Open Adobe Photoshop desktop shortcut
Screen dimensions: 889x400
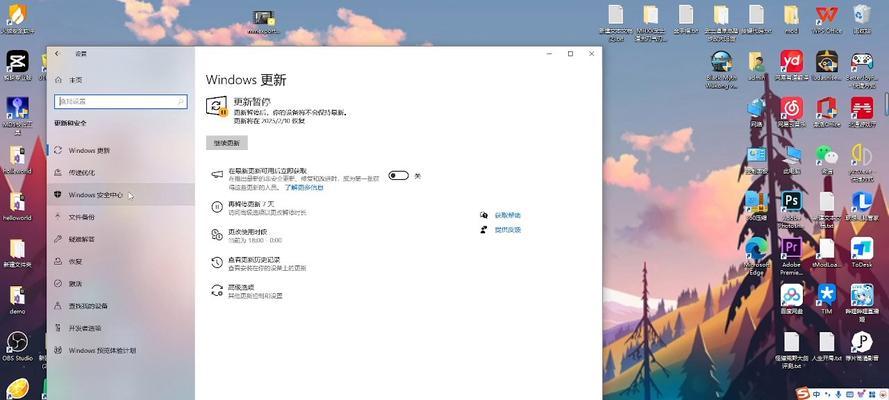click(791, 209)
